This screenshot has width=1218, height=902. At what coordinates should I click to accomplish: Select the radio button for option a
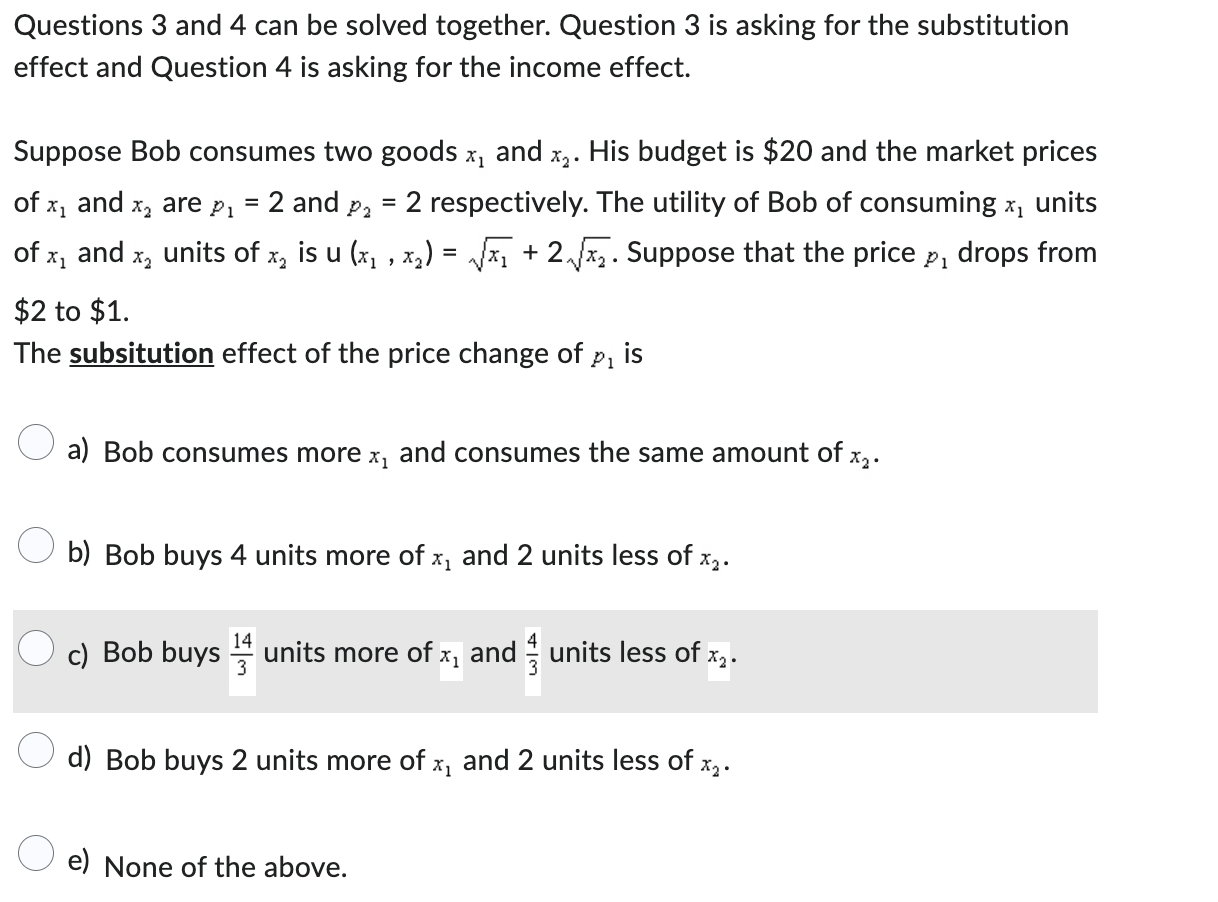click(x=36, y=444)
